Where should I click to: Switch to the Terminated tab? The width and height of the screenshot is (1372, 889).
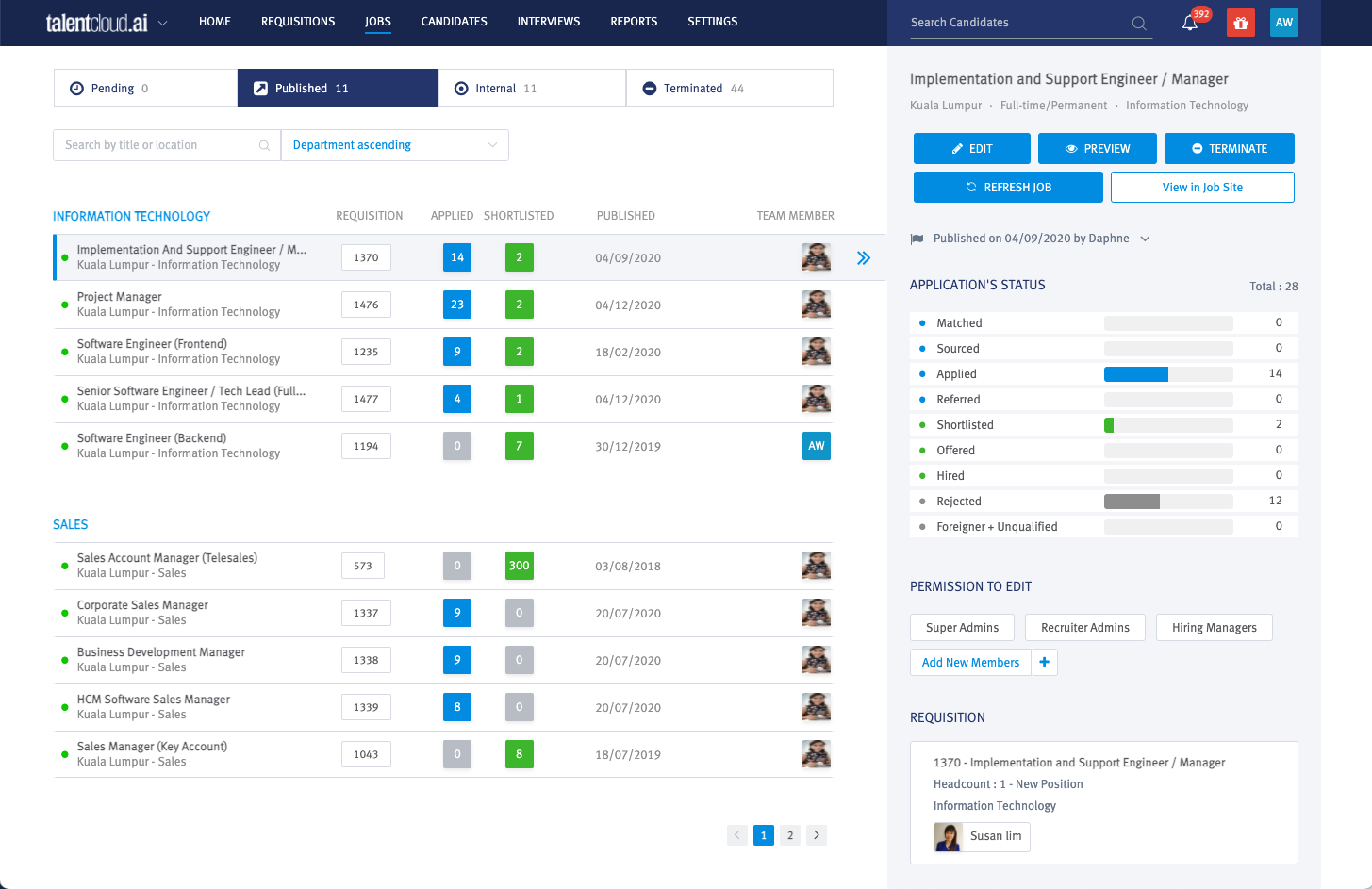click(730, 88)
